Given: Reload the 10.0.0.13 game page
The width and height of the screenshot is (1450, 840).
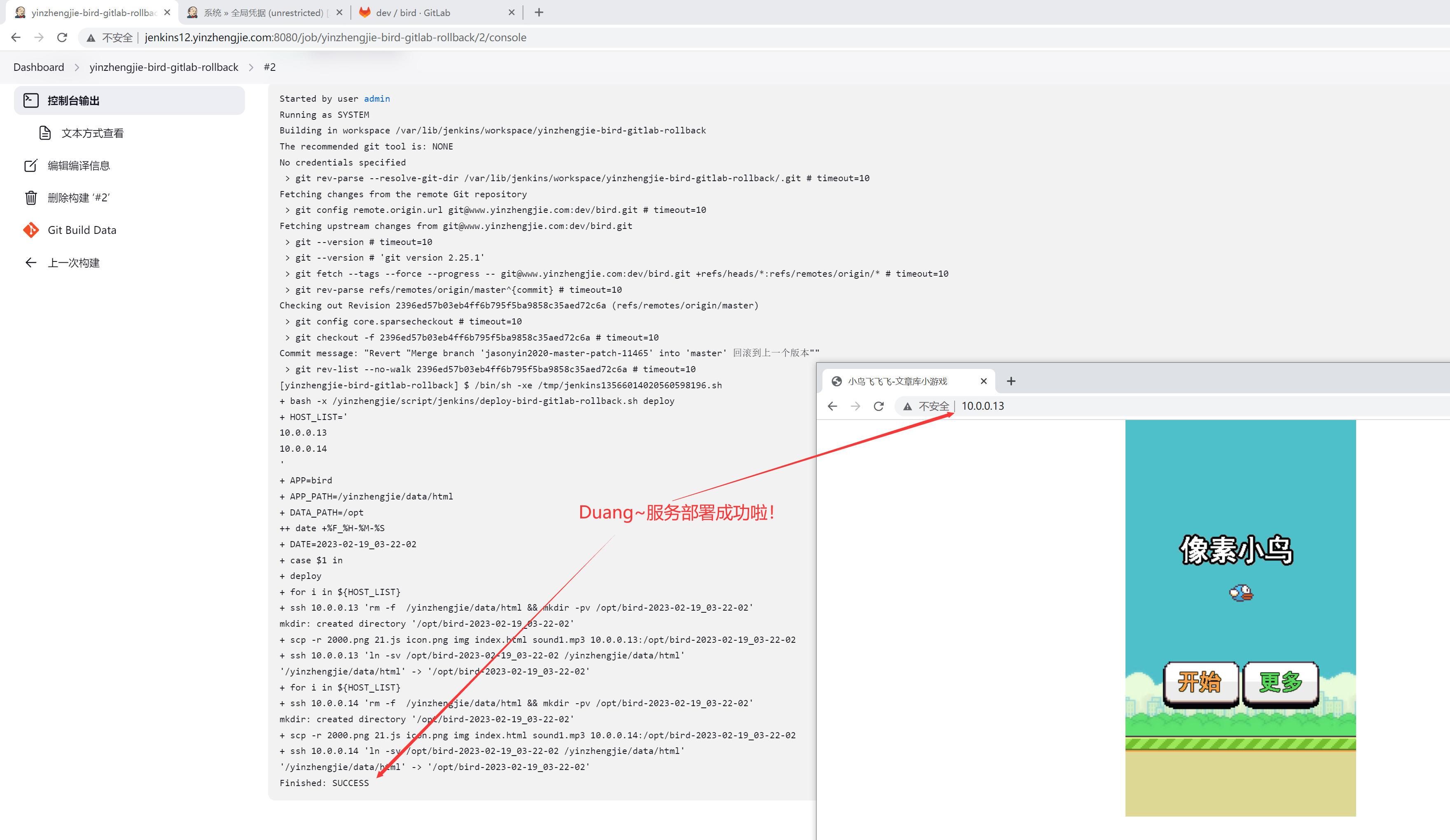Looking at the screenshot, I should [879, 406].
